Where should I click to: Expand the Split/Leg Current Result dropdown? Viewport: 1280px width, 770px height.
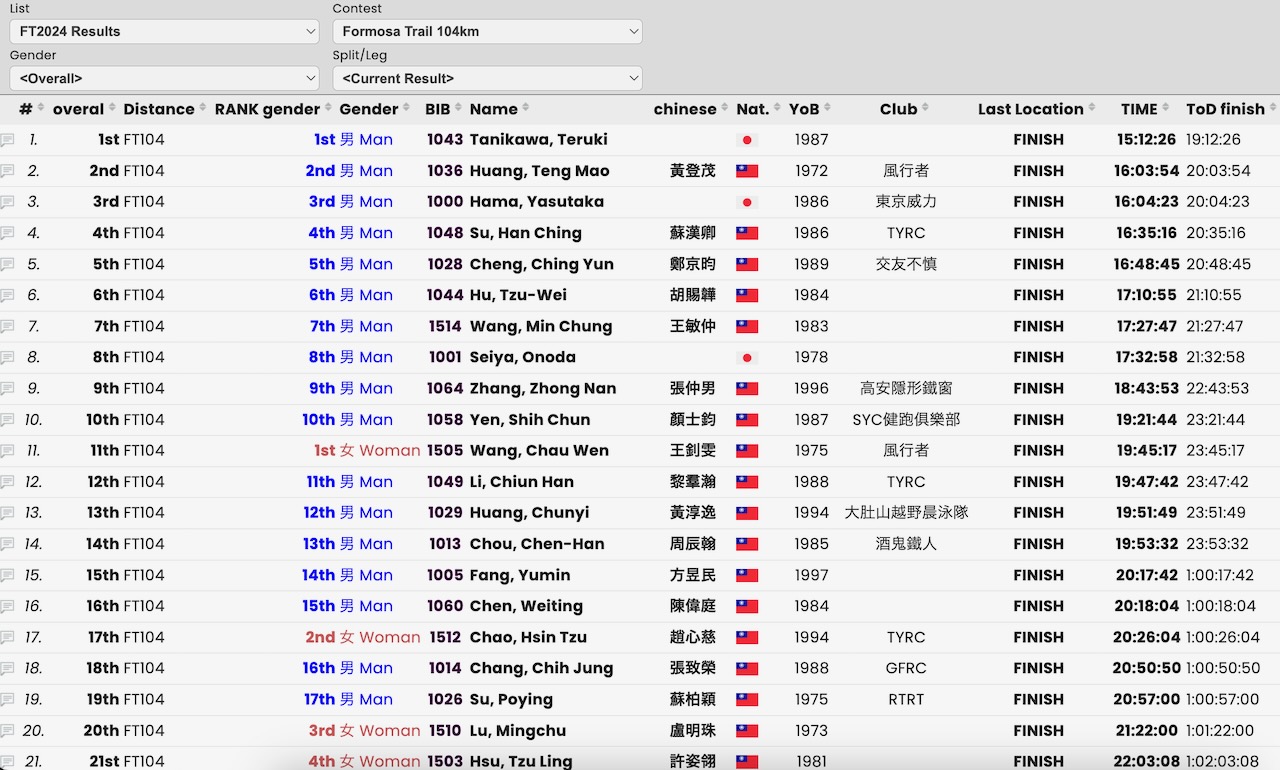487,78
